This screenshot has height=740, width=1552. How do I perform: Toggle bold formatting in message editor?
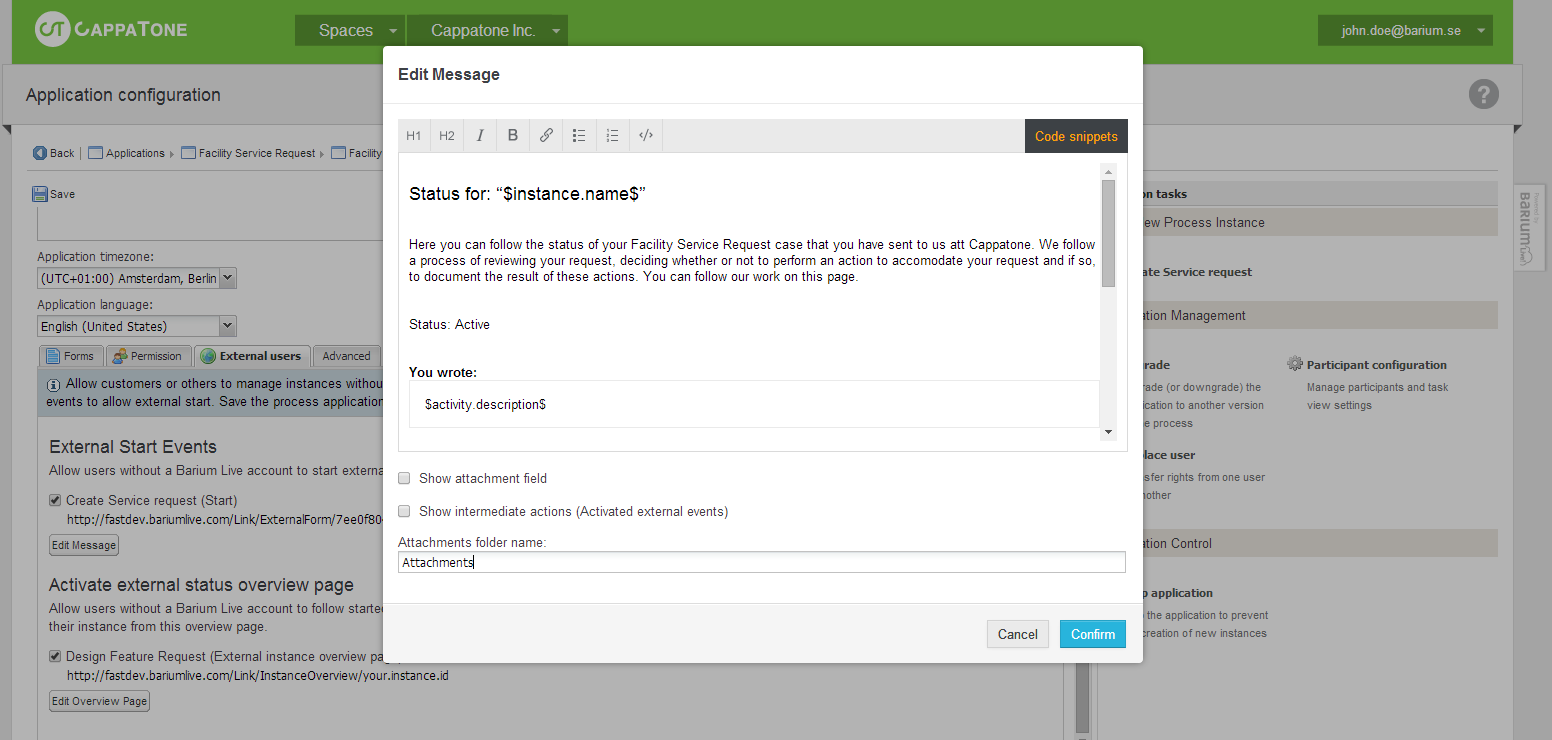(x=513, y=136)
